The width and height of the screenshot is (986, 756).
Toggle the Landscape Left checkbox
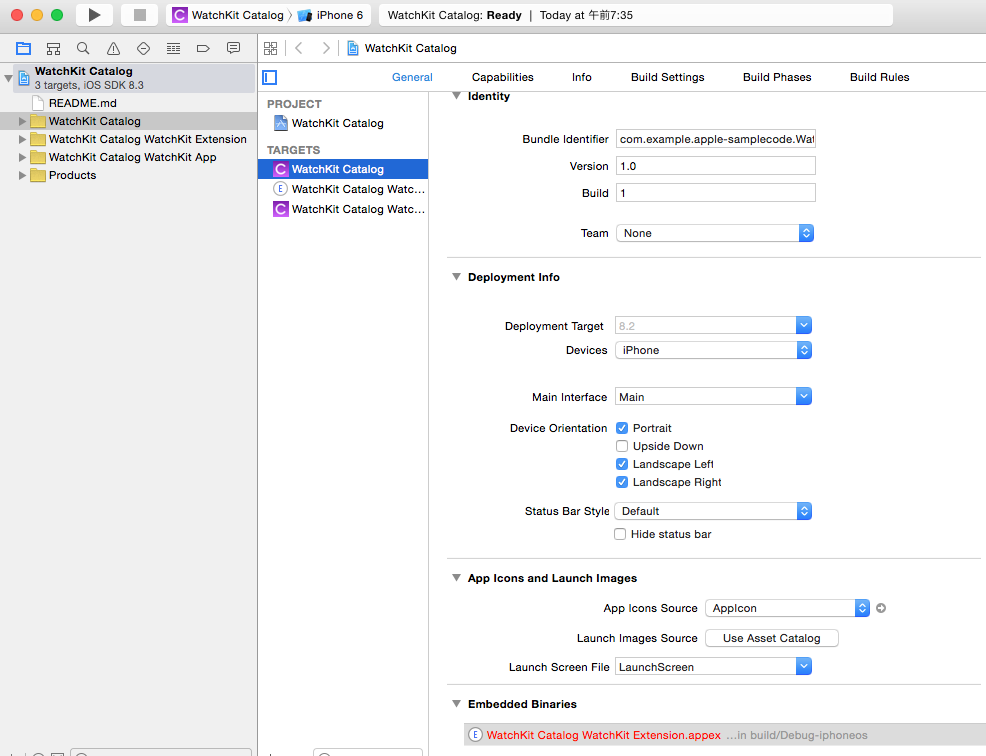[x=622, y=464]
